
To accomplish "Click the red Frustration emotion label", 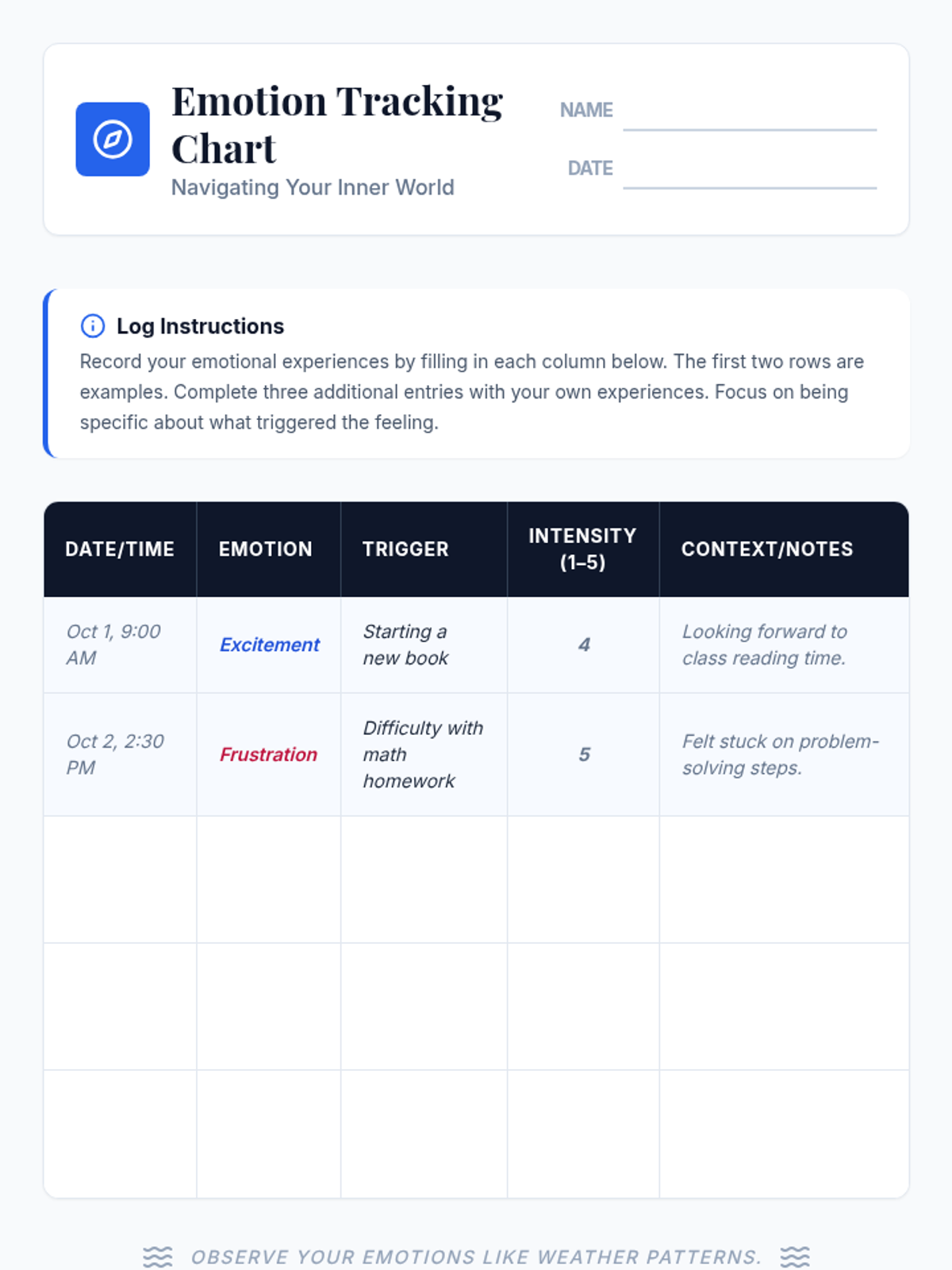I will click(x=268, y=754).
